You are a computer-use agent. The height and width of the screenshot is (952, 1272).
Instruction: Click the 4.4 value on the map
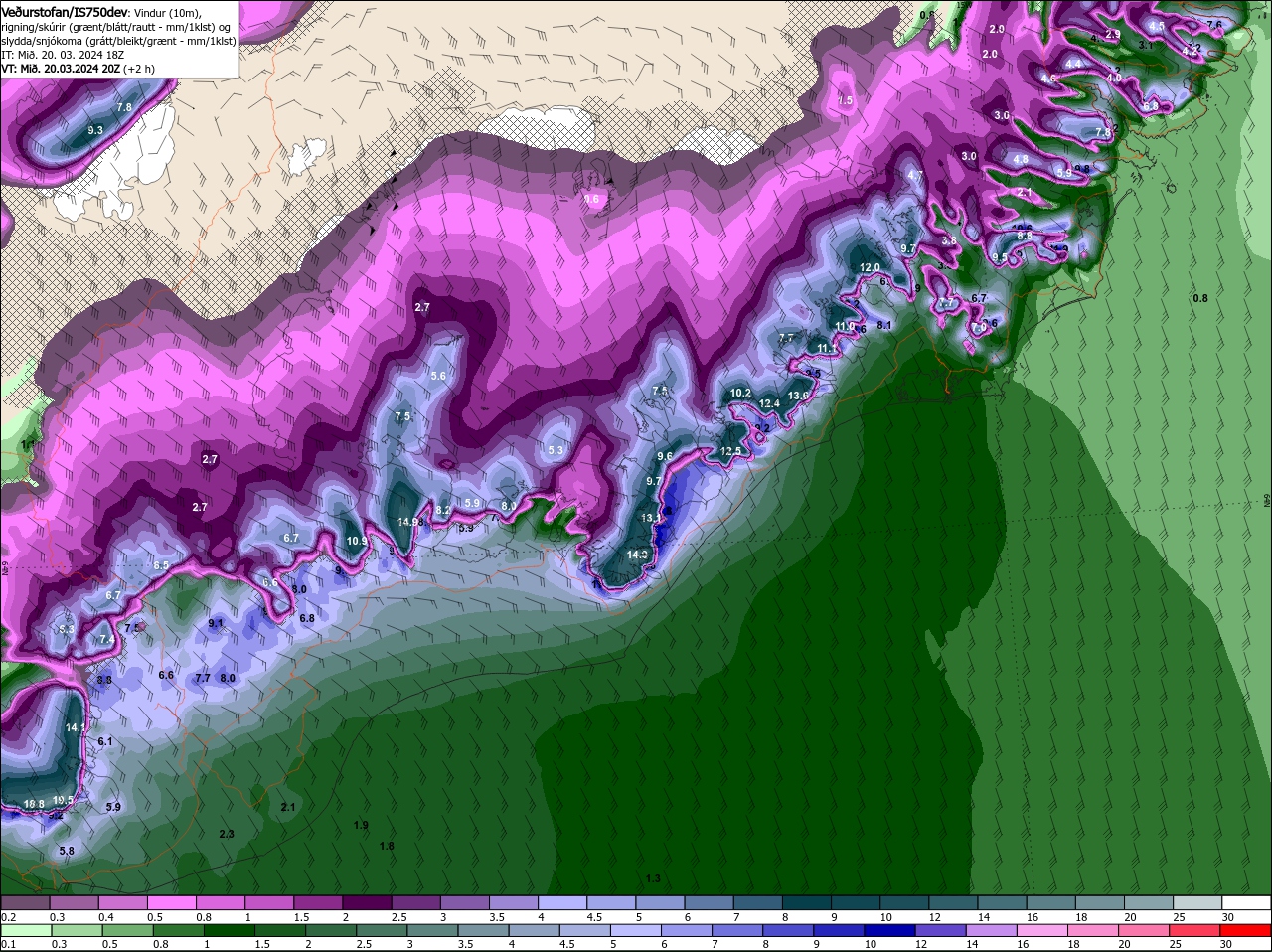coord(1073,64)
